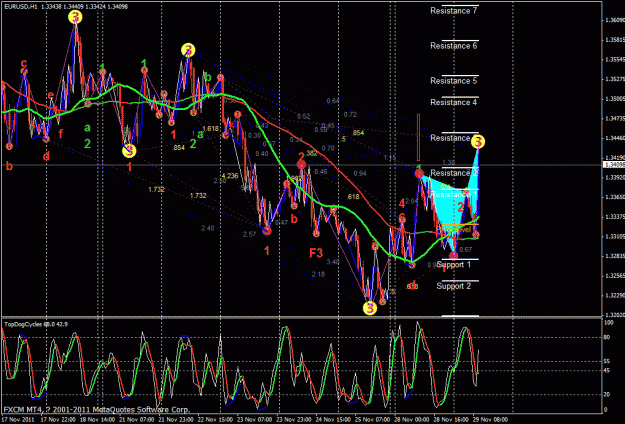Select the indicator scale value 20
Viewport: 625px width, 424px height.
(608, 395)
